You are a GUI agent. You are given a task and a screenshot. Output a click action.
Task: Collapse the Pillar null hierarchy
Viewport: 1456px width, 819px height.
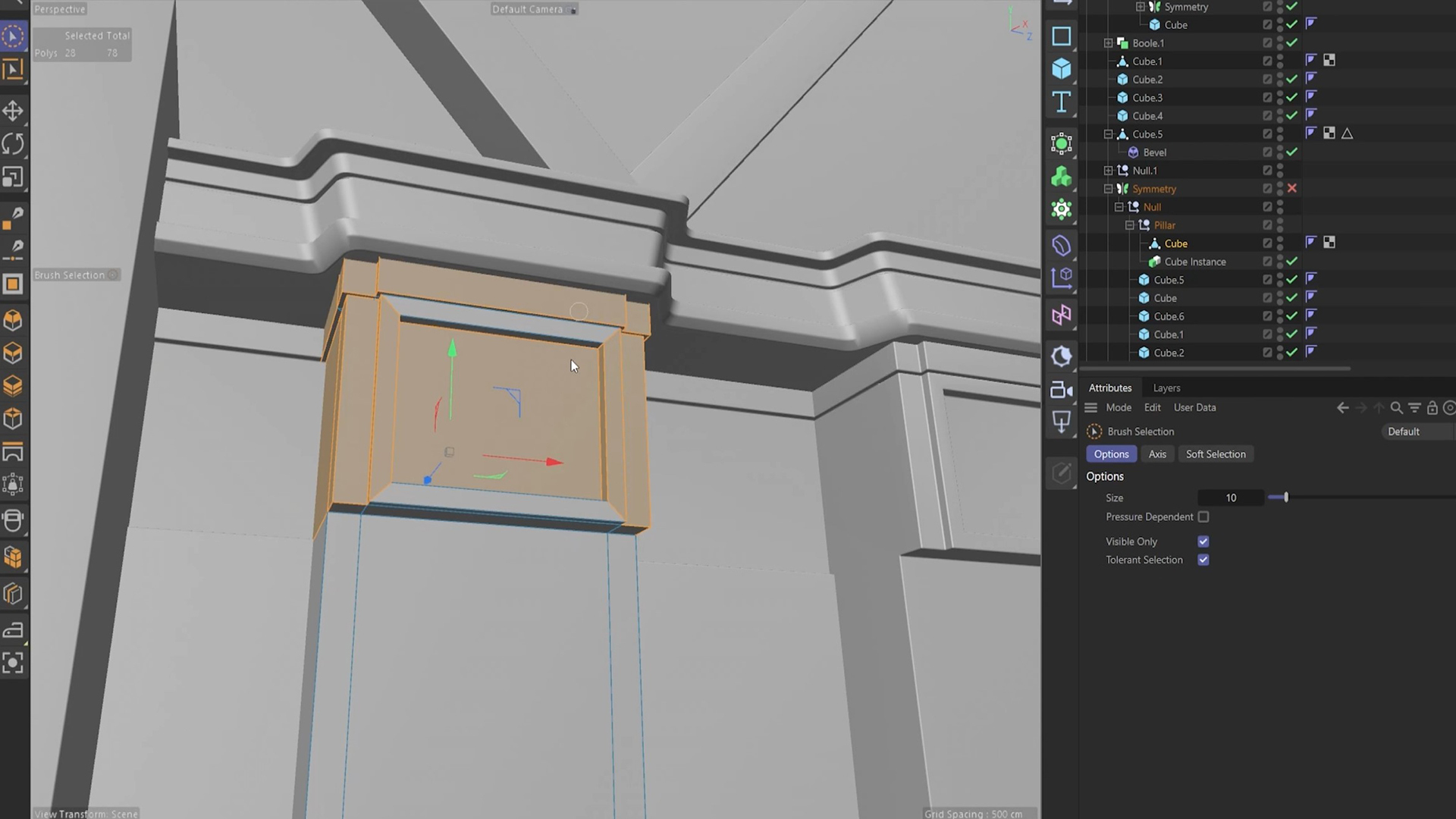tap(1129, 225)
